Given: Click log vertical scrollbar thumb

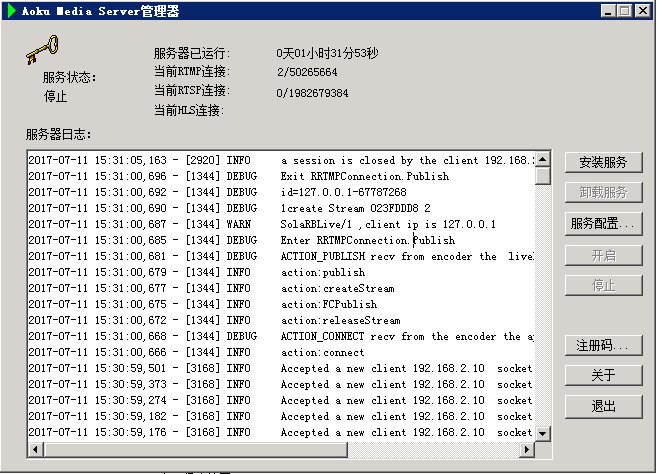Looking at the screenshot, I should (x=543, y=176).
